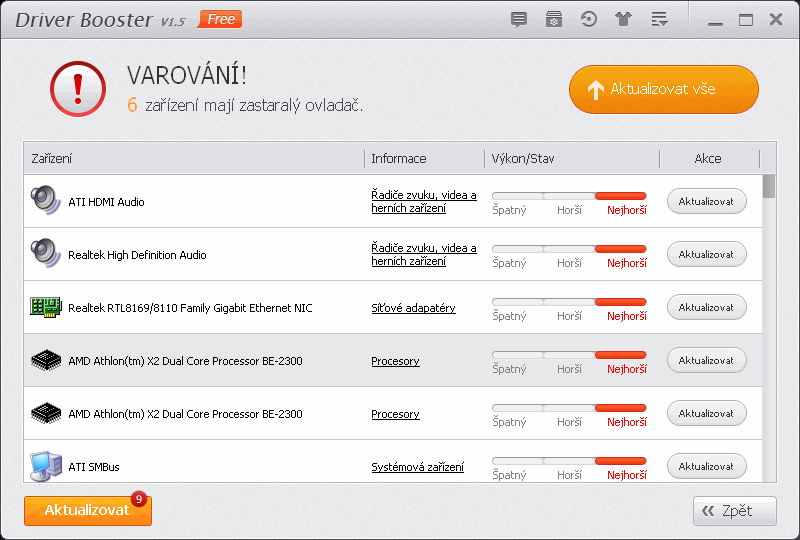Click Aktualizovat for ATI HDMI Audio
This screenshot has width=800, height=540.
(x=707, y=201)
